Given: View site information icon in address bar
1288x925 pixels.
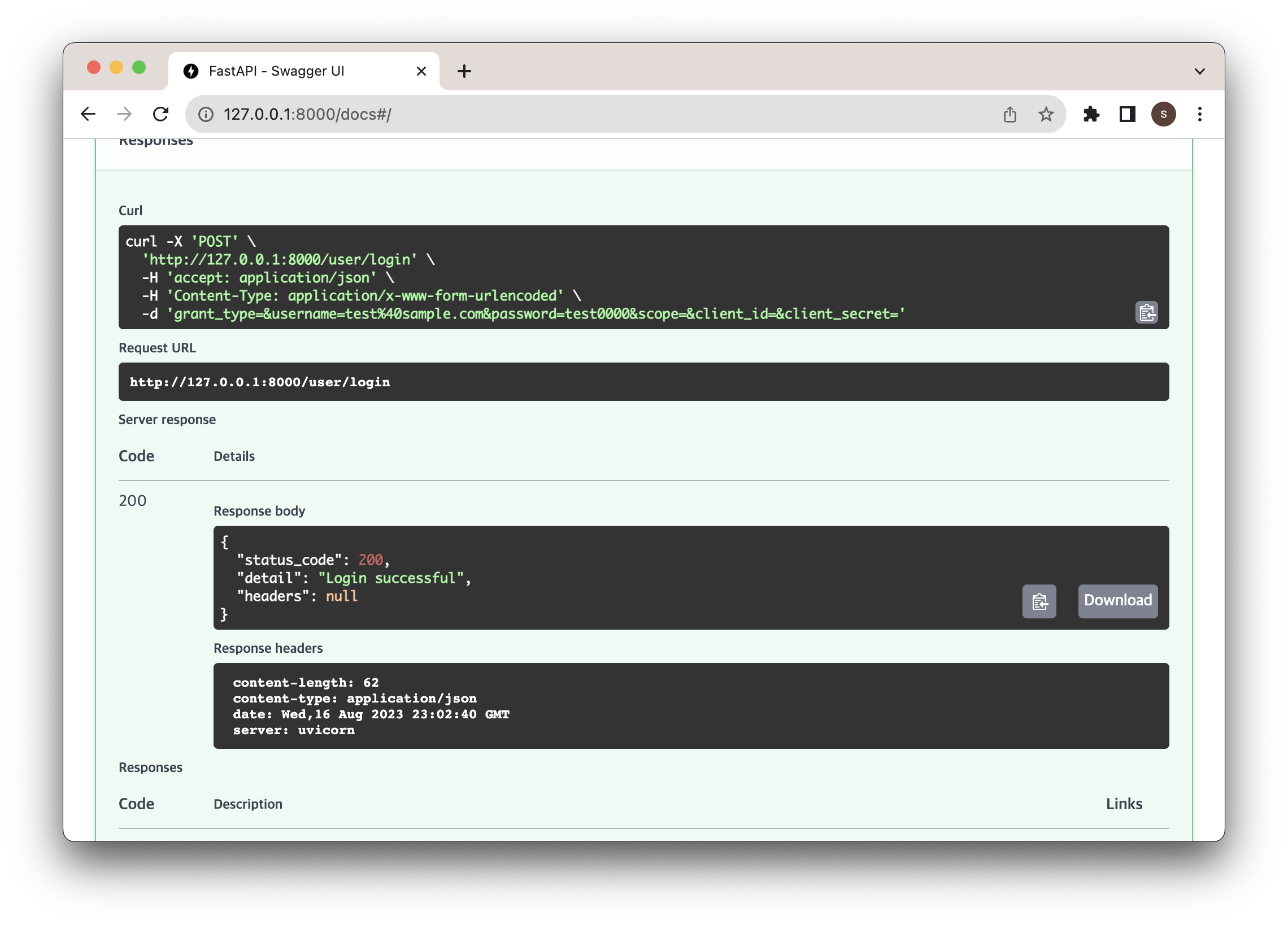Looking at the screenshot, I should click(206, 114).
